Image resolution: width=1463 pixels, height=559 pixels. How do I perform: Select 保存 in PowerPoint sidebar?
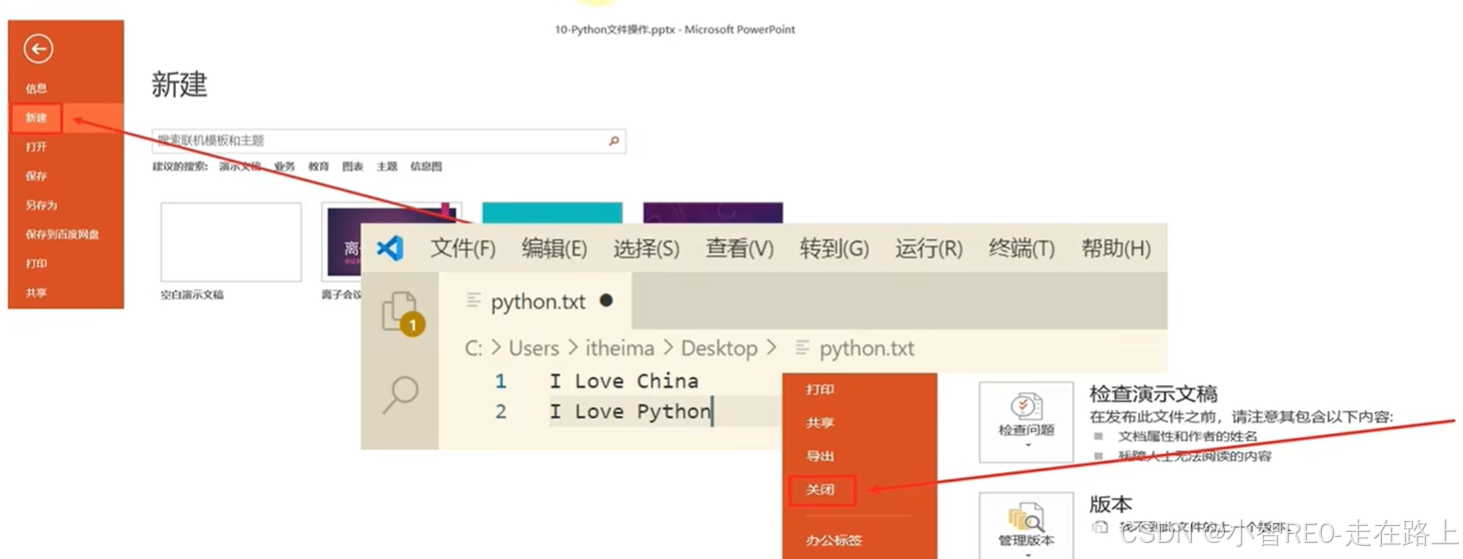coord(36,176)
